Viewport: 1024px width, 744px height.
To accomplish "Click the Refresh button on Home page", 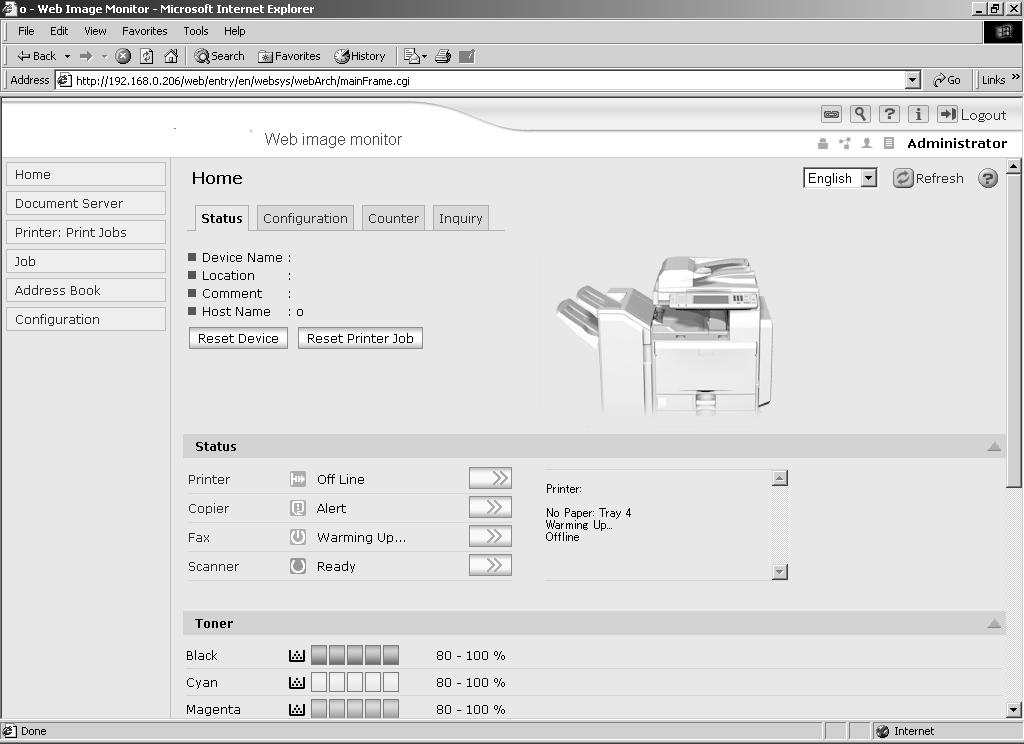I will click(x=929, y=178).
